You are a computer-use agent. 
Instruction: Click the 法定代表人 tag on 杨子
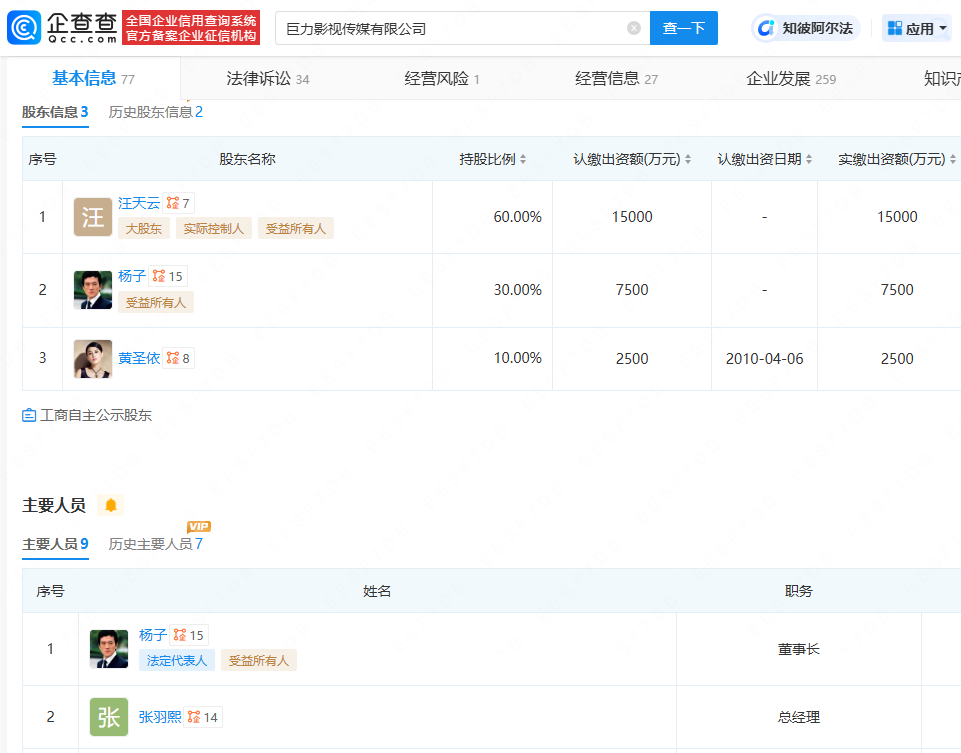point(177,660)
